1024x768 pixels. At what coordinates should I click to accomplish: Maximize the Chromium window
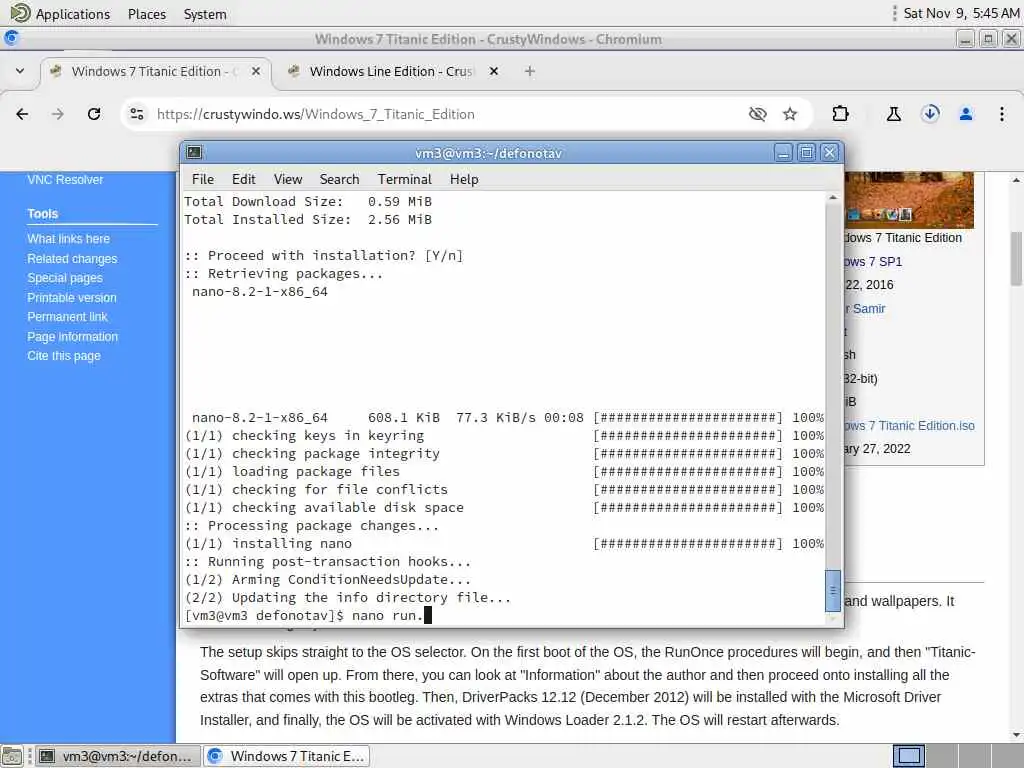(988, 39)
